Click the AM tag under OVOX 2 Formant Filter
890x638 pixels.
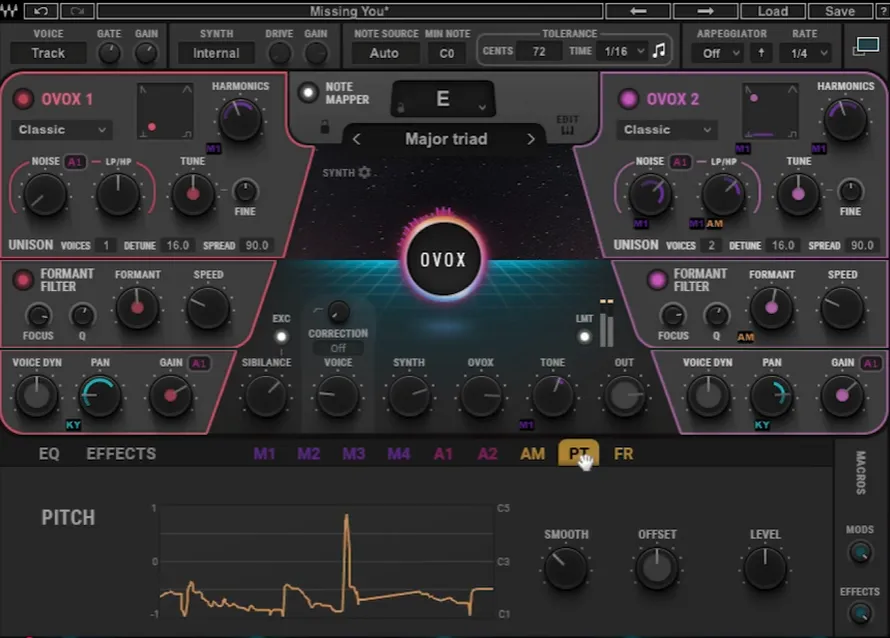746,337
